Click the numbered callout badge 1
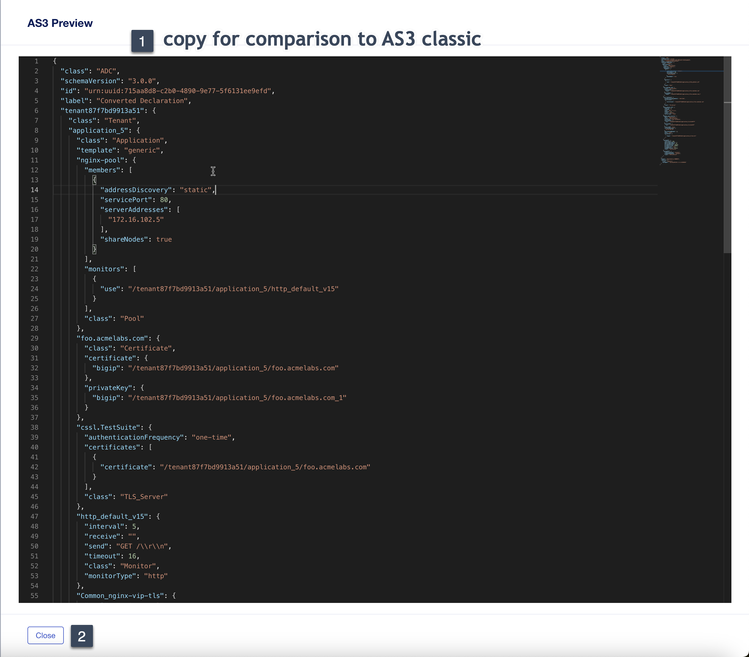 [x=142, y=41]
